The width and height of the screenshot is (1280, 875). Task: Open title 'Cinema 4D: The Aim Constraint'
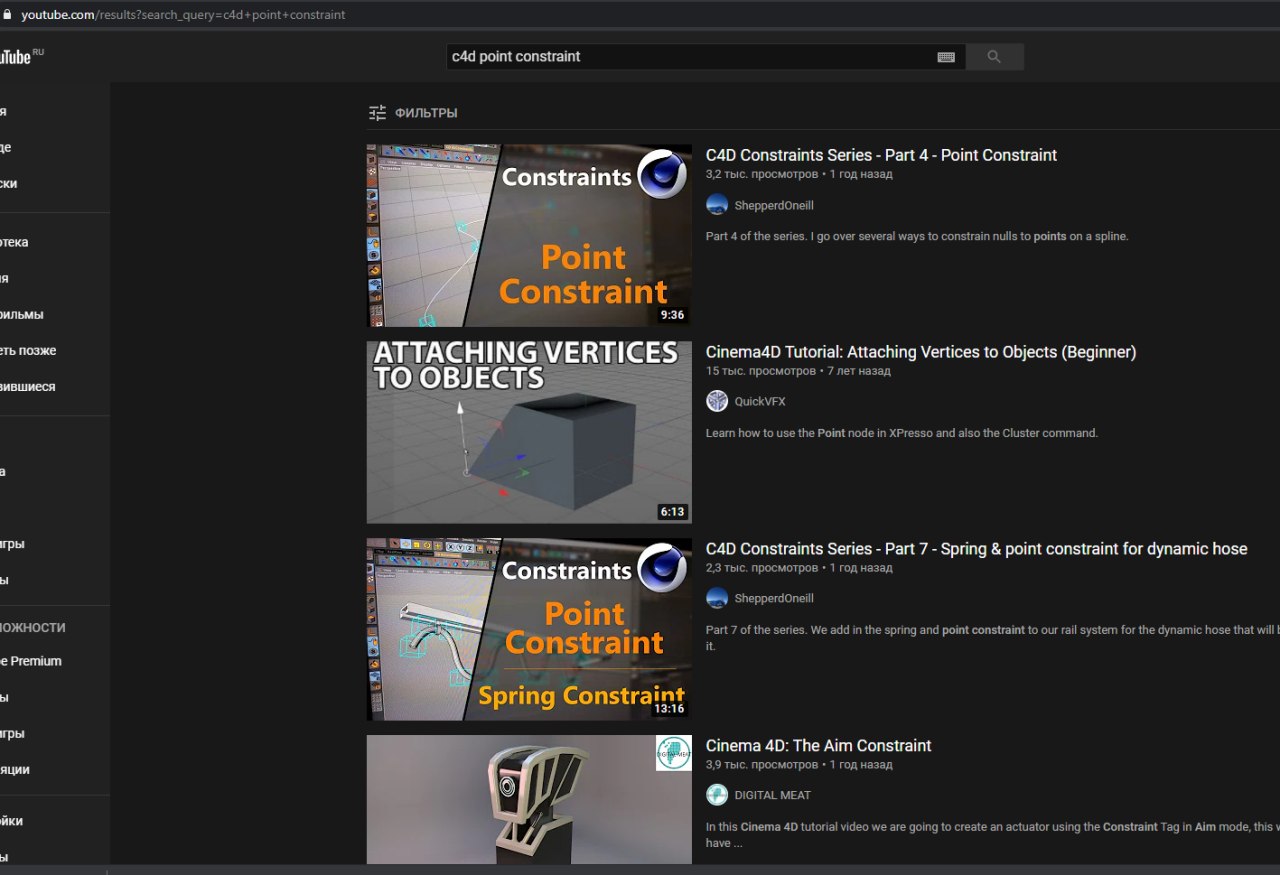pyautogui.click(x=818, y=746)
